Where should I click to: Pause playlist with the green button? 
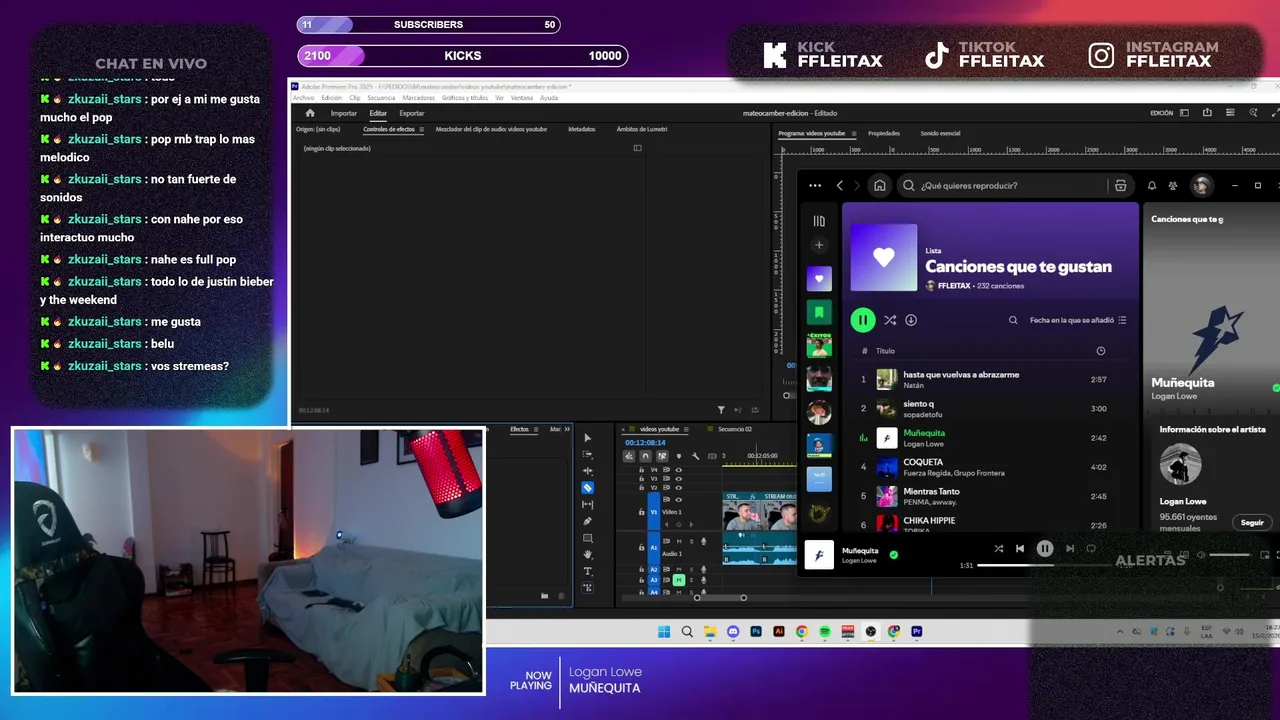pyautogui.click(x=862, y=320)
